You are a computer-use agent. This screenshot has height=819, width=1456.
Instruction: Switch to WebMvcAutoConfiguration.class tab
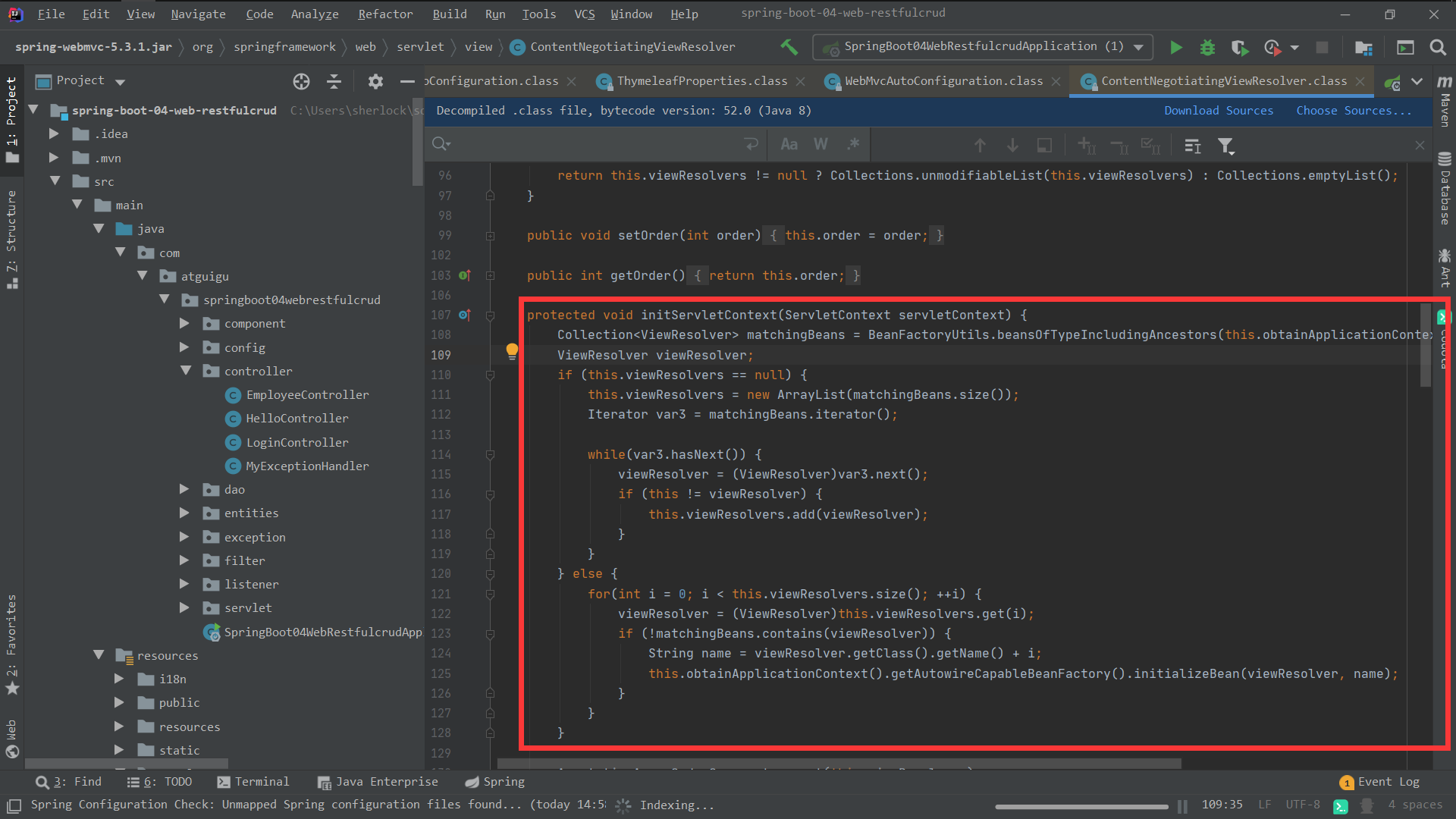[x=943, y=81]
